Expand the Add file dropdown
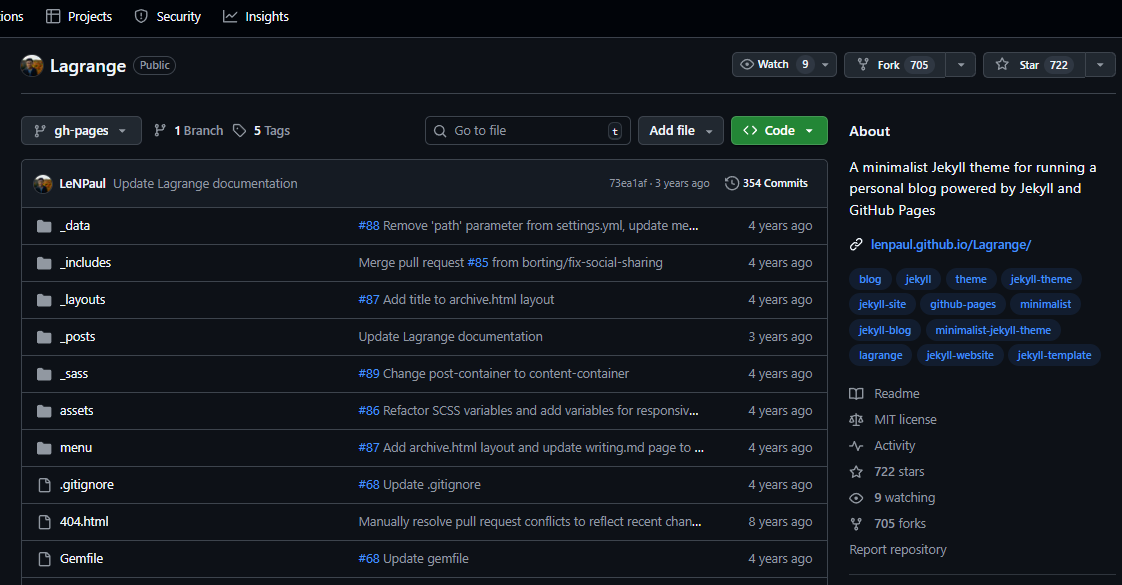The width and height of the screenshot is (1122, 585). coord(680,131)
